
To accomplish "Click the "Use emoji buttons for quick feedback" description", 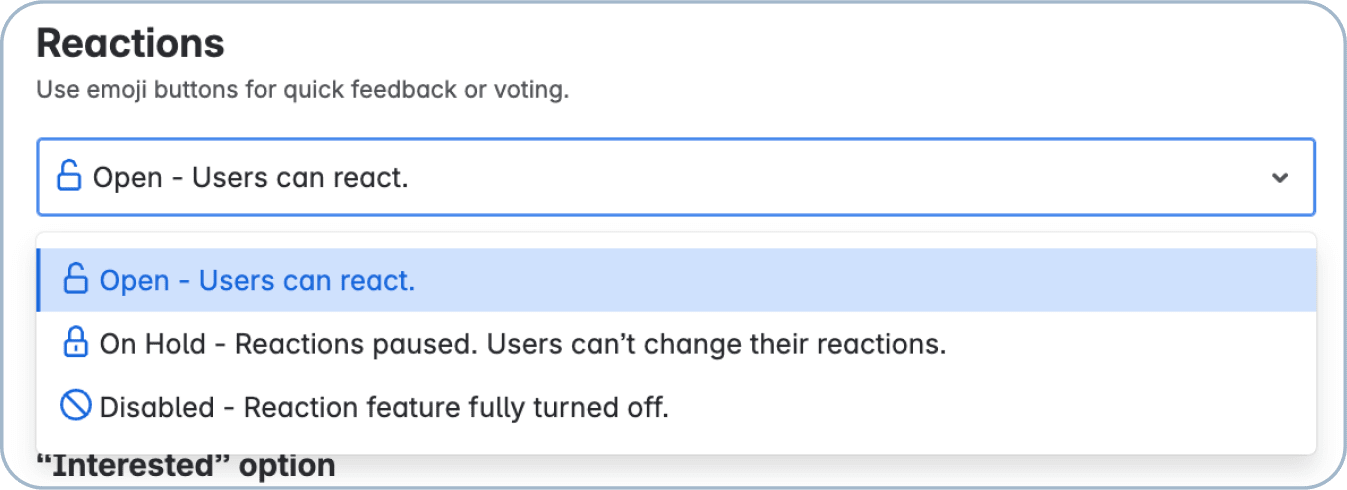I will 302,90.
